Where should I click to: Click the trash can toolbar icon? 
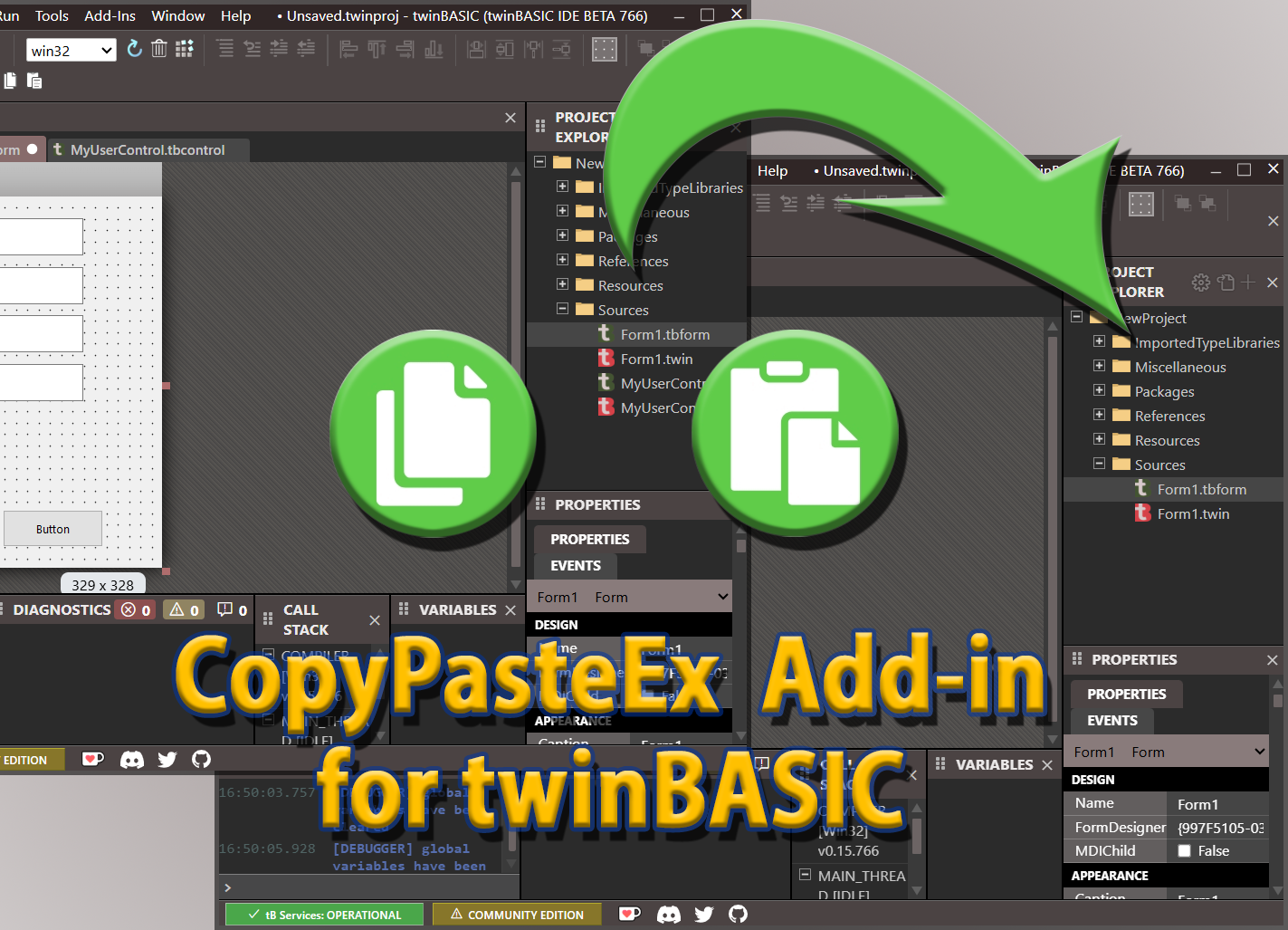(159, 49)
